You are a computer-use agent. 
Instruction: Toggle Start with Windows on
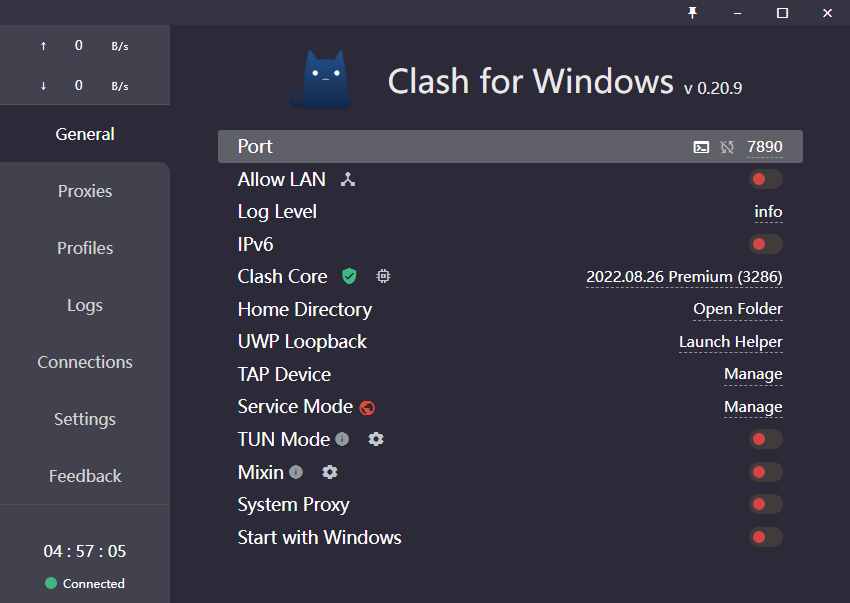pyautogui.click(x=766, y=538)
